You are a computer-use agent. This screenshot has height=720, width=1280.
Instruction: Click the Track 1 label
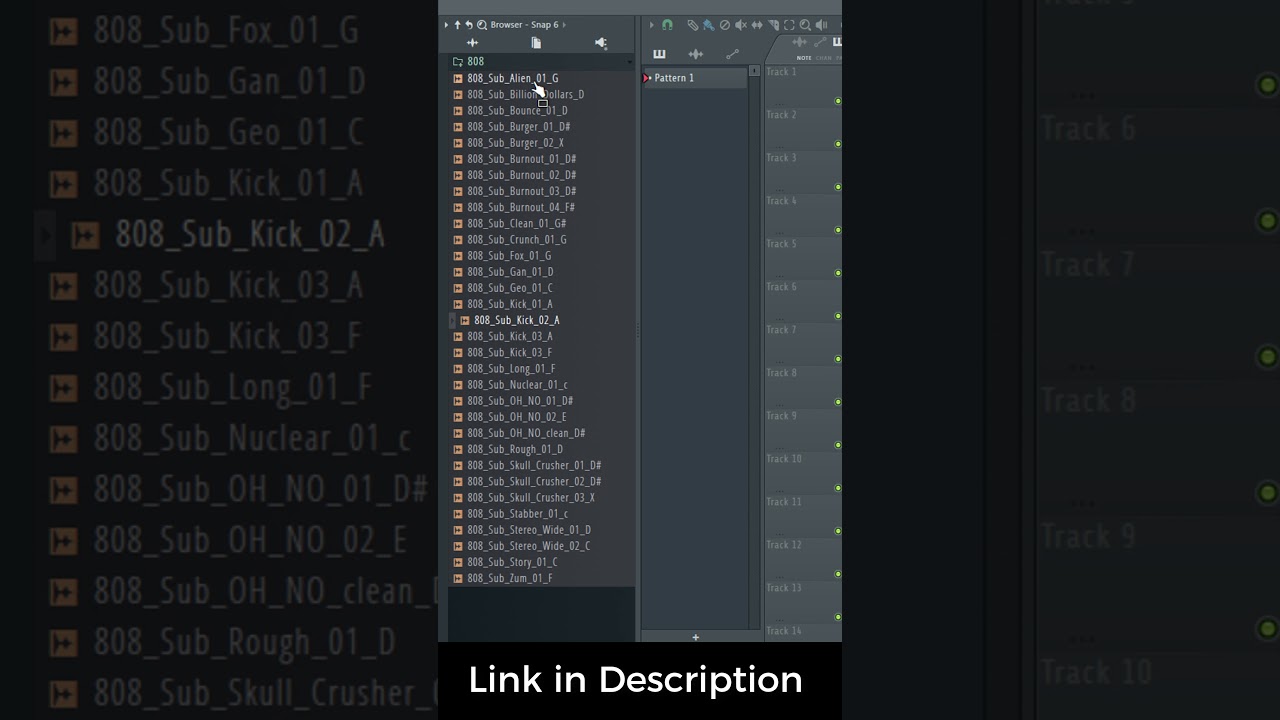(x=781, y=72)
